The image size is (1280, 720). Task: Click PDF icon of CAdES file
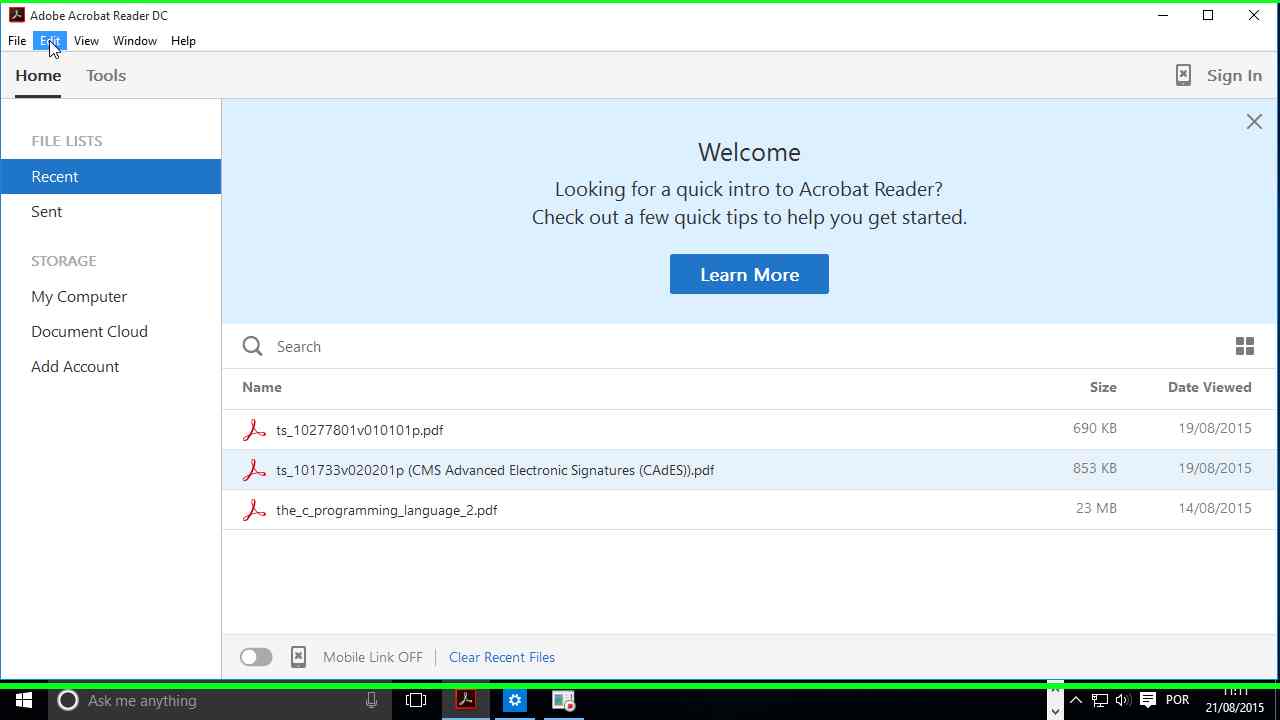(x=254, y=470)
